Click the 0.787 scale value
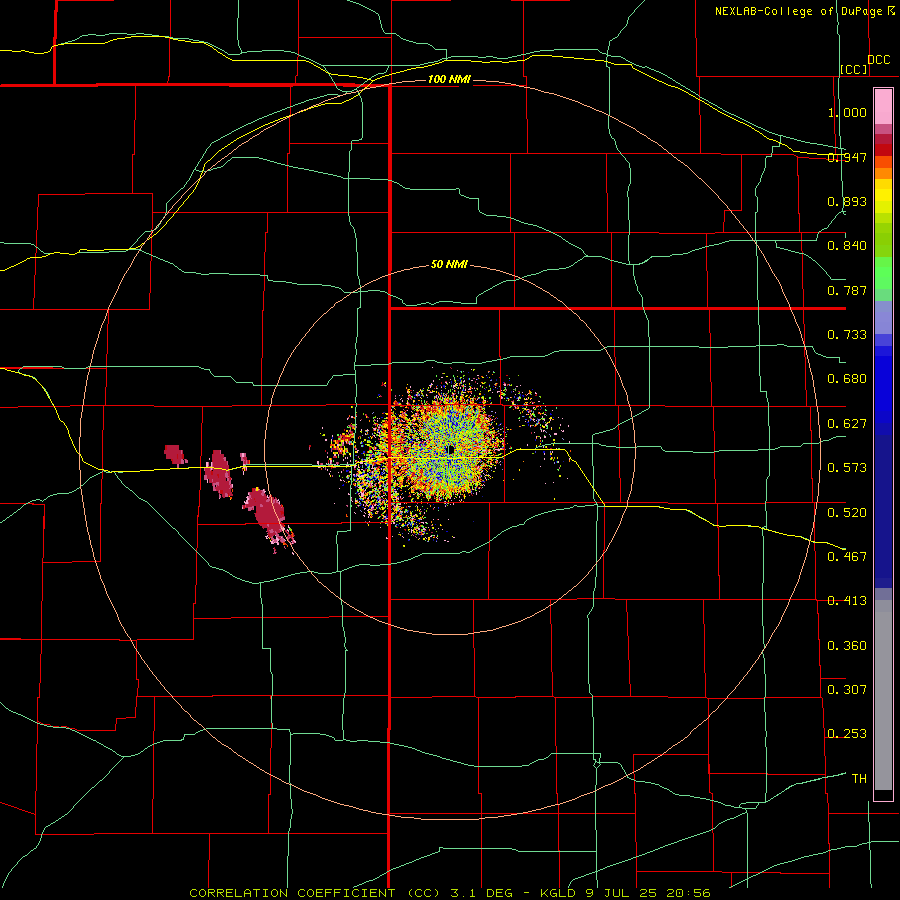This screenshot has height=900, width=900. pos(847,290)
